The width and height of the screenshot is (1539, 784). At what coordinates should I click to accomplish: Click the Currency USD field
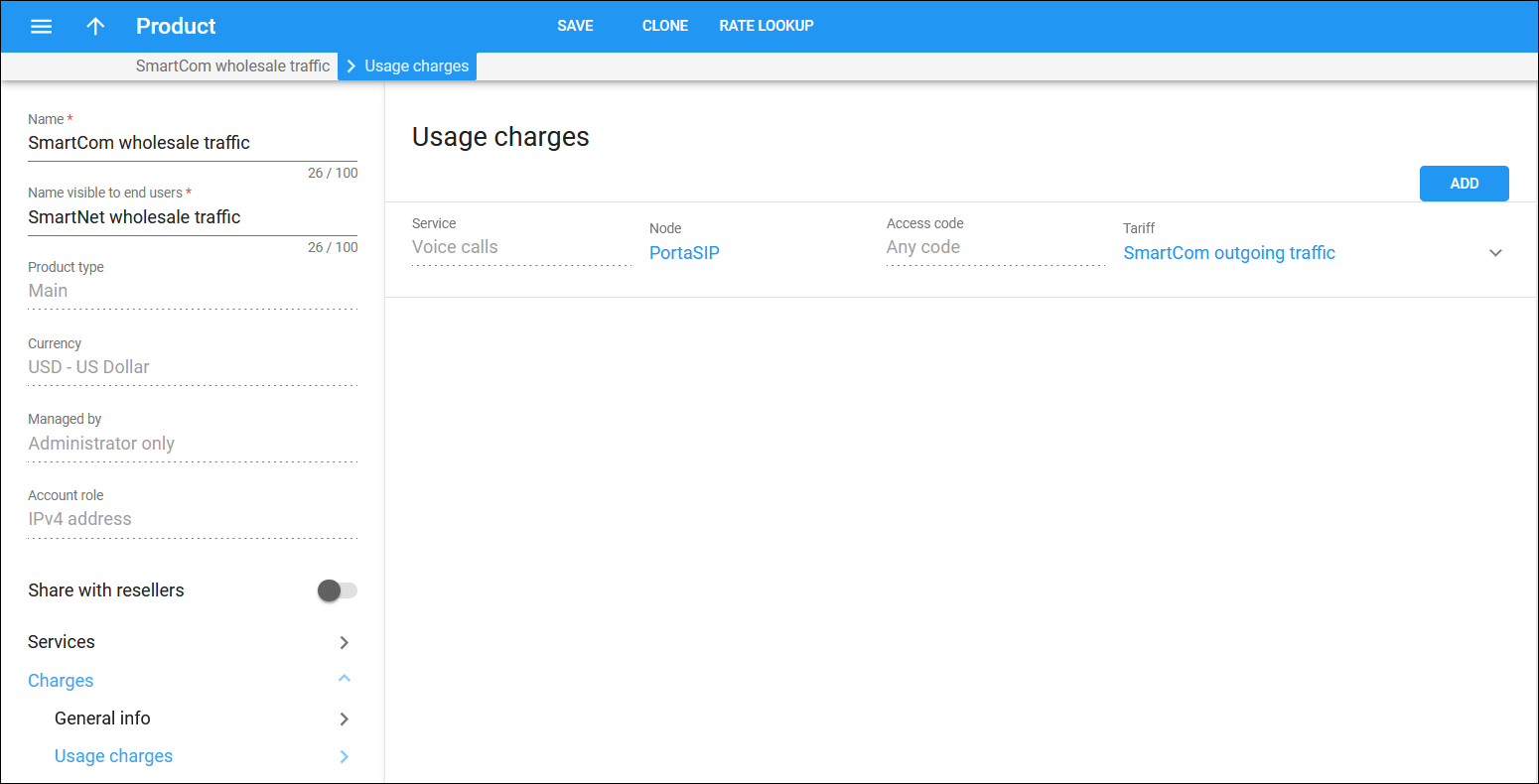point(193,367)
